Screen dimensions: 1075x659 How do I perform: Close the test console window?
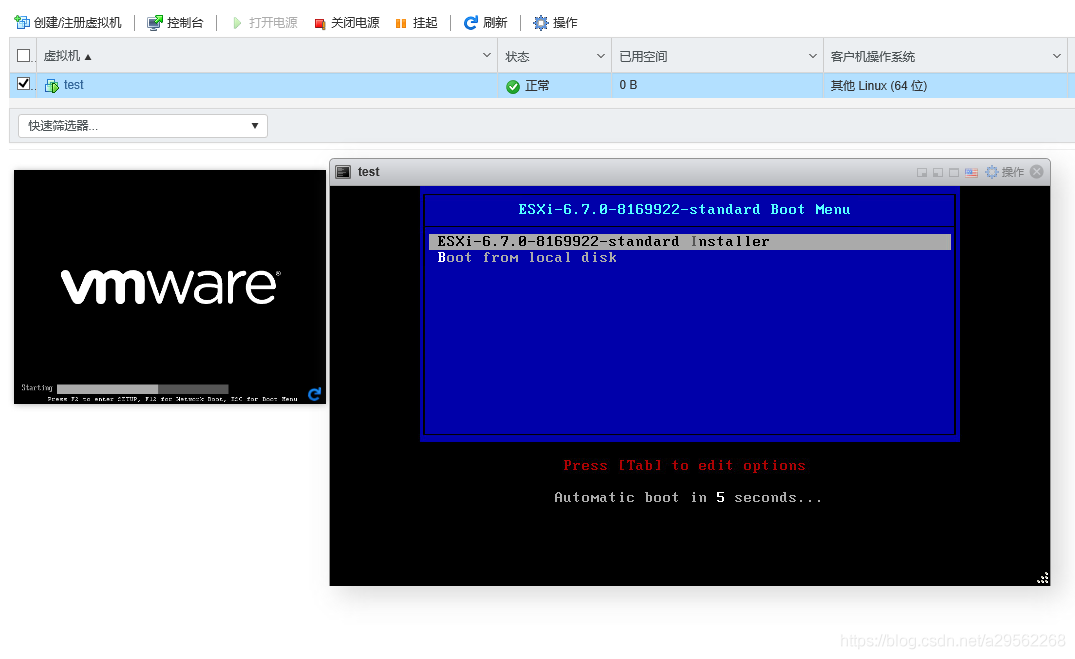point(1037,172)
